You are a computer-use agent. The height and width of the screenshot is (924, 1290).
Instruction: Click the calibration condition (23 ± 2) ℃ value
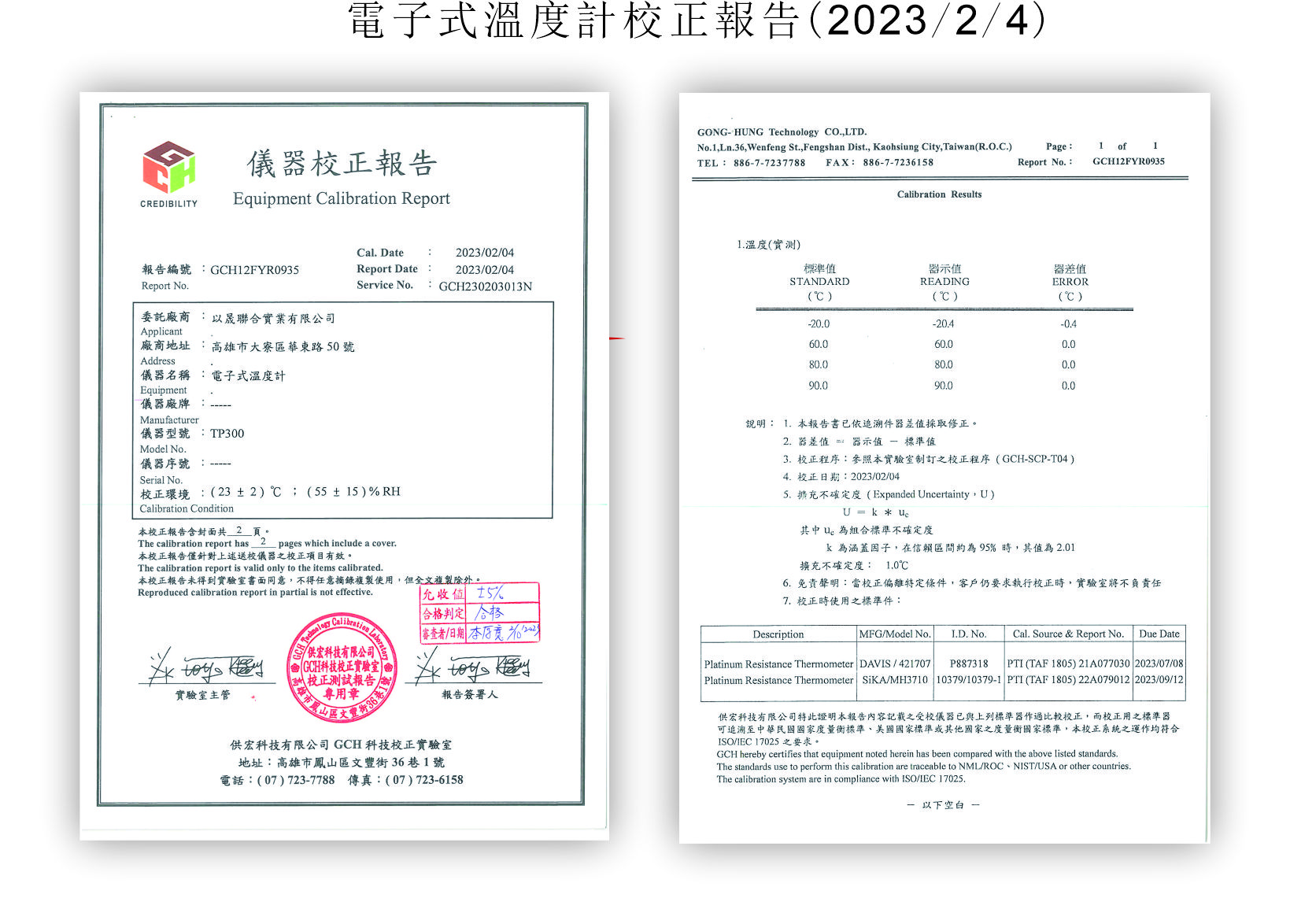[246, 492]
